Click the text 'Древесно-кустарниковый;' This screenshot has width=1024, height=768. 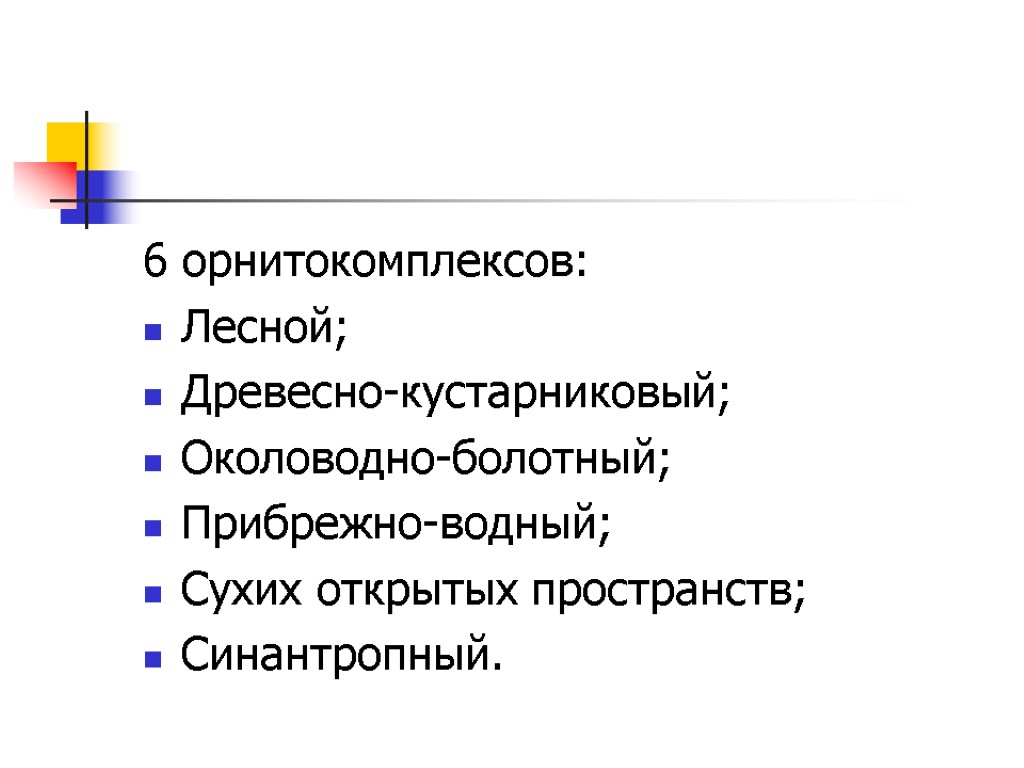(455, 394)
